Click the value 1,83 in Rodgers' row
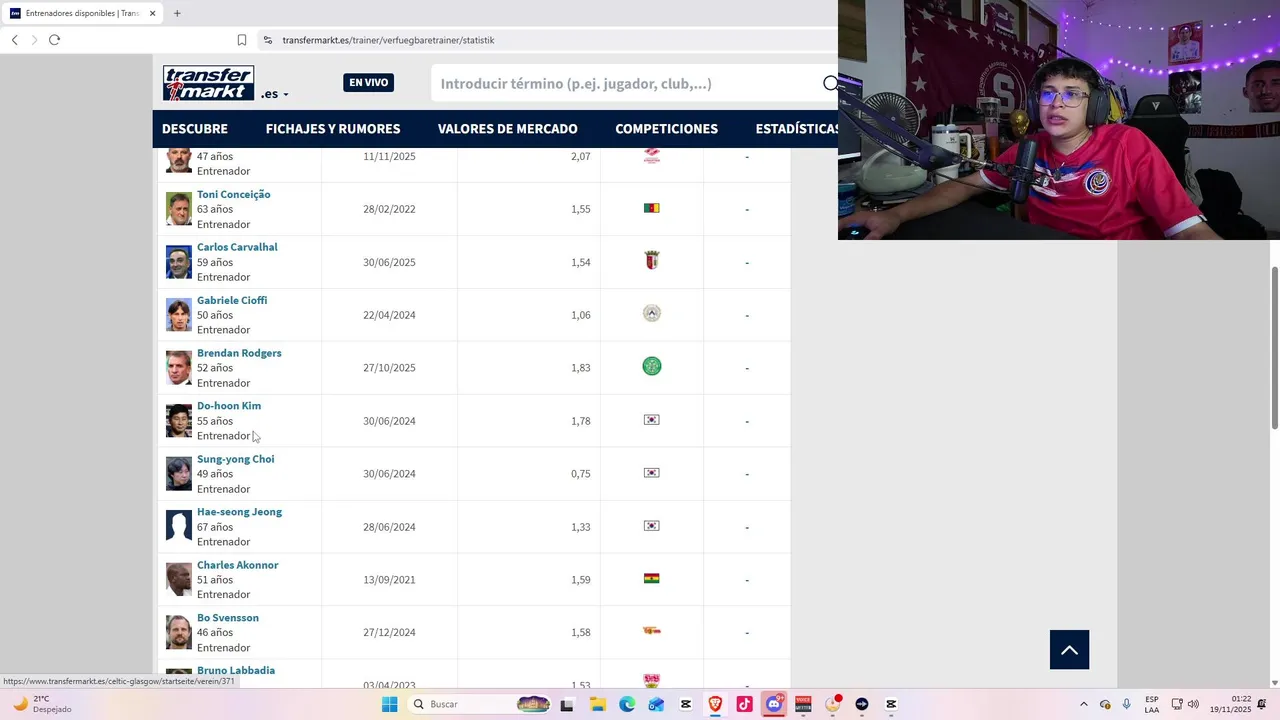This screenshot has width=1280, height=720. pyautogui.click(x=580, y=368)
